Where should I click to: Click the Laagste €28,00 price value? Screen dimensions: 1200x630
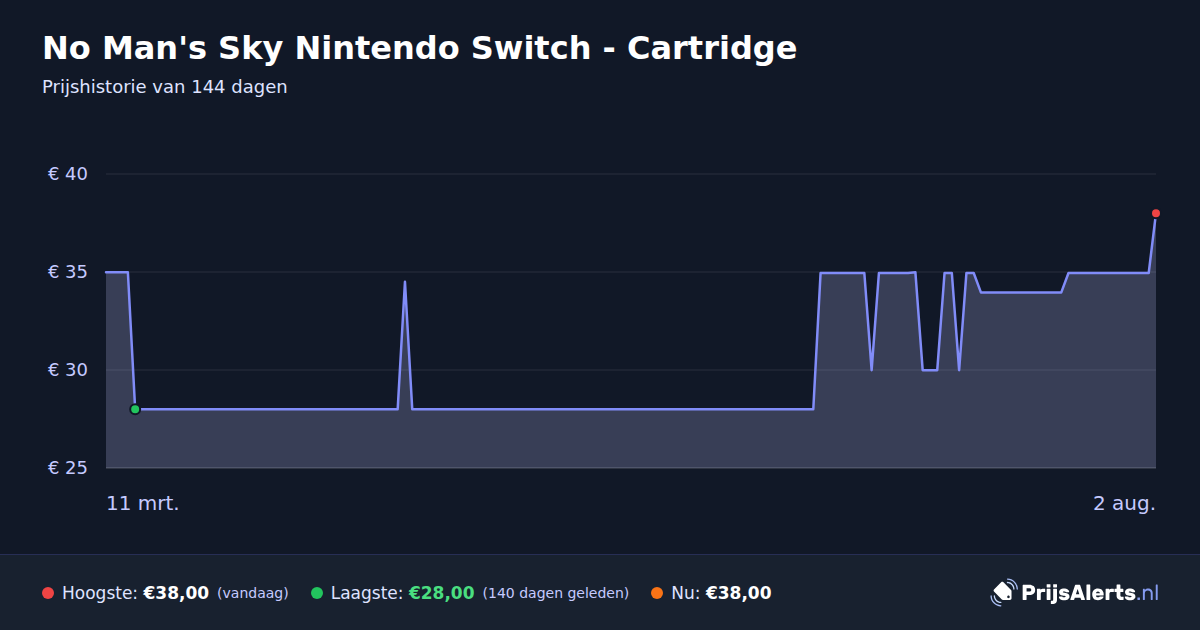442,593
